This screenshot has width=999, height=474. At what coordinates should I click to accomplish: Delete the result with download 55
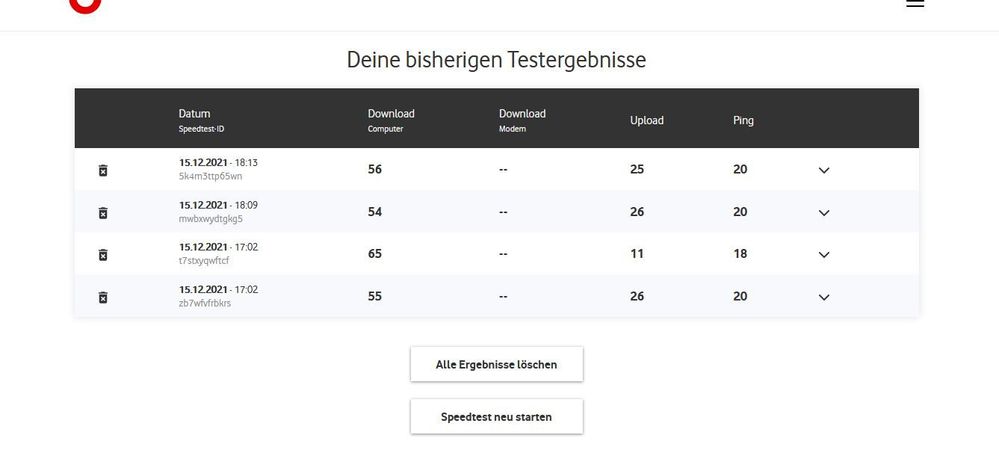pos(103,297)
